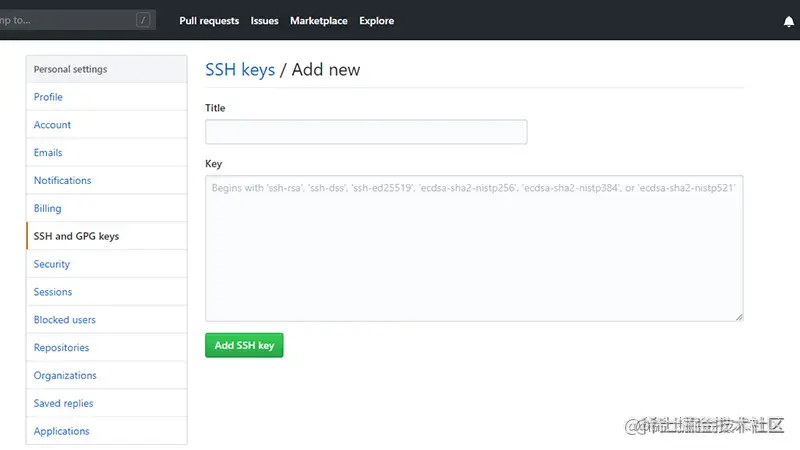This screenshot has height=450, width=800.
Task: Select SSH and GPG keys sidebar item
Action: tap(107, 236)
